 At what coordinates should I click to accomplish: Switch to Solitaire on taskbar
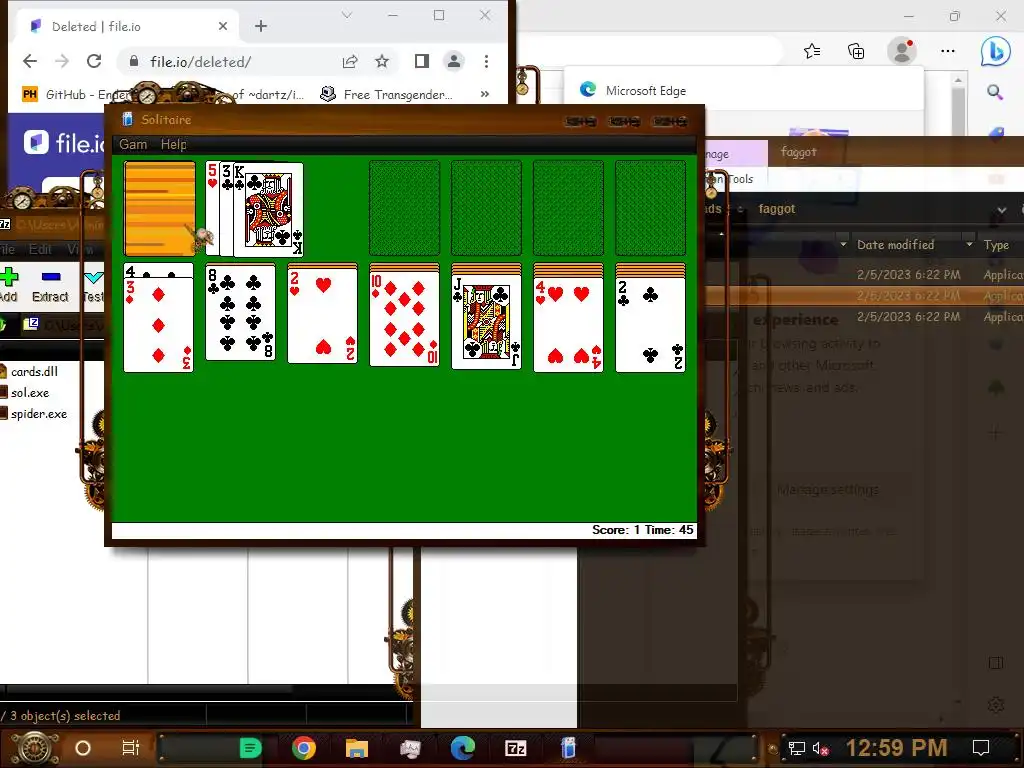(x=568, y=748)
